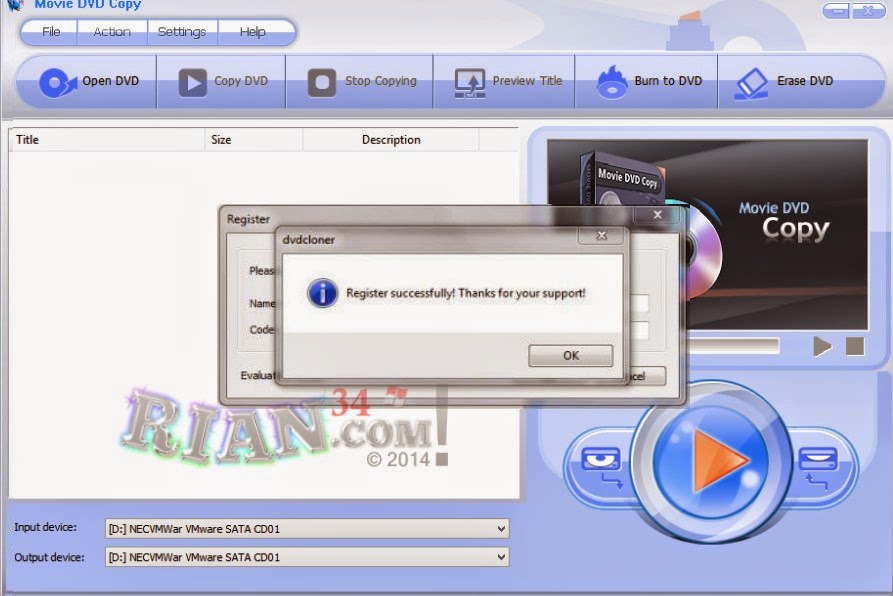This screenshot has width=893, height=596.
Task: Click the Erase DVD label
Action: [805, 81]
